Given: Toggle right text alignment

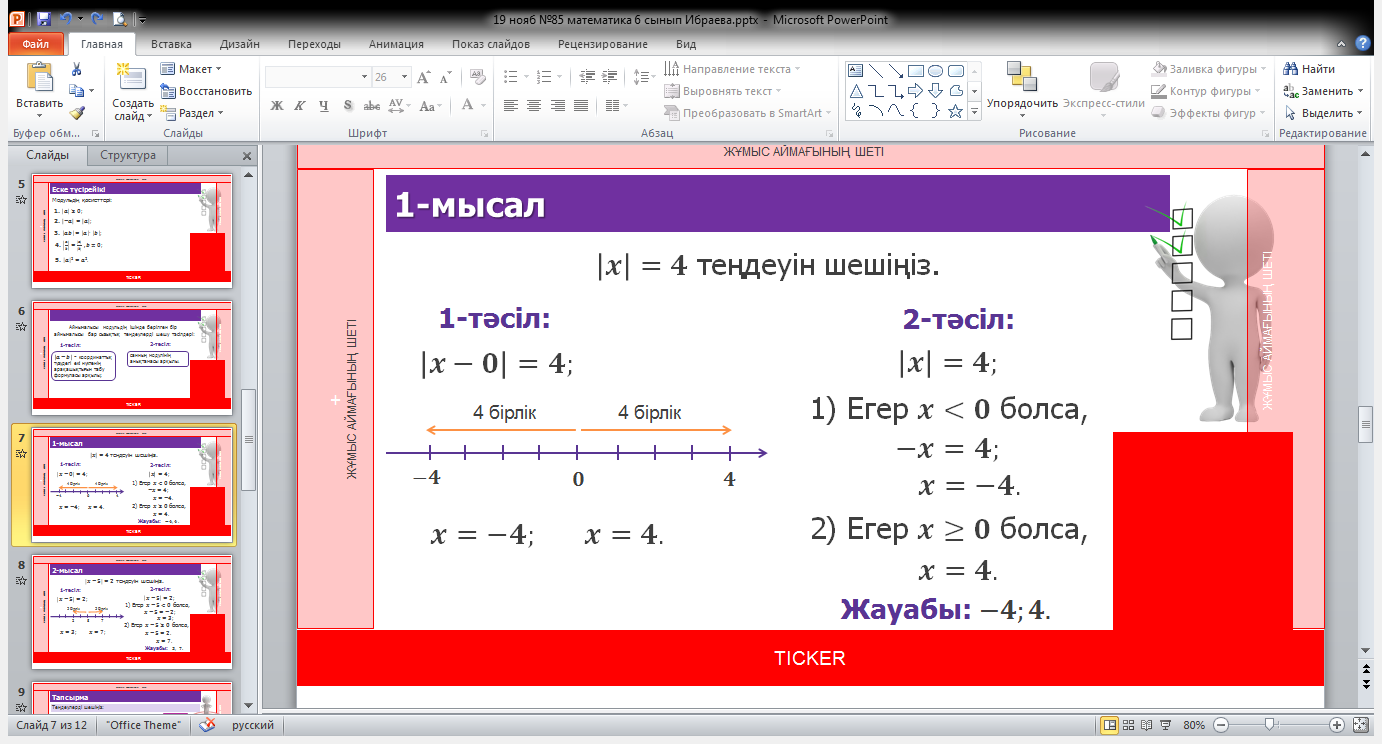Looking at the screenshot, I should point(558,105).
